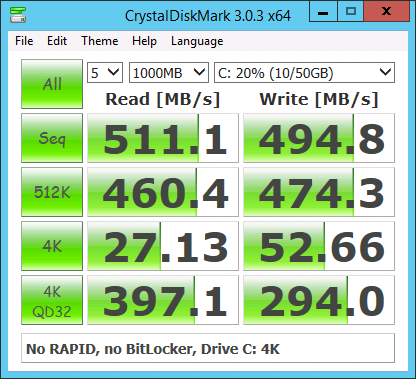Open the 1000MB test size dropdown

(x=169, y=72)
